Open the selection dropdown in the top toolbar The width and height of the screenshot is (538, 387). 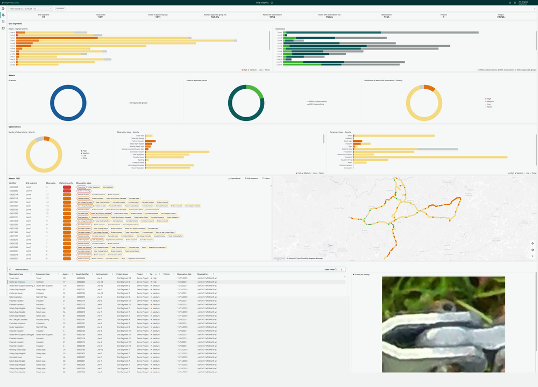coord(30,8)
